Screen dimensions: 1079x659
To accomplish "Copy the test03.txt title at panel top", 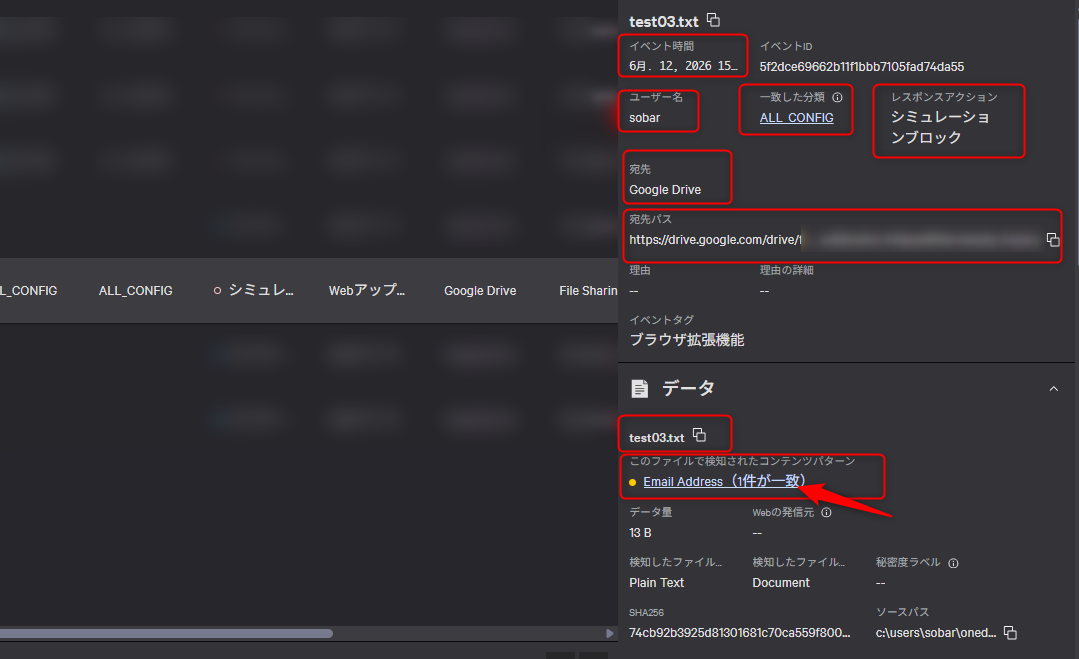I will pyautogui.click(x=714, y=20).
